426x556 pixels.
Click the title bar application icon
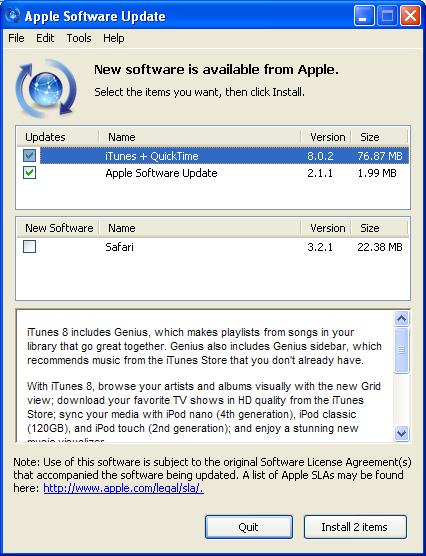point(13,16)
